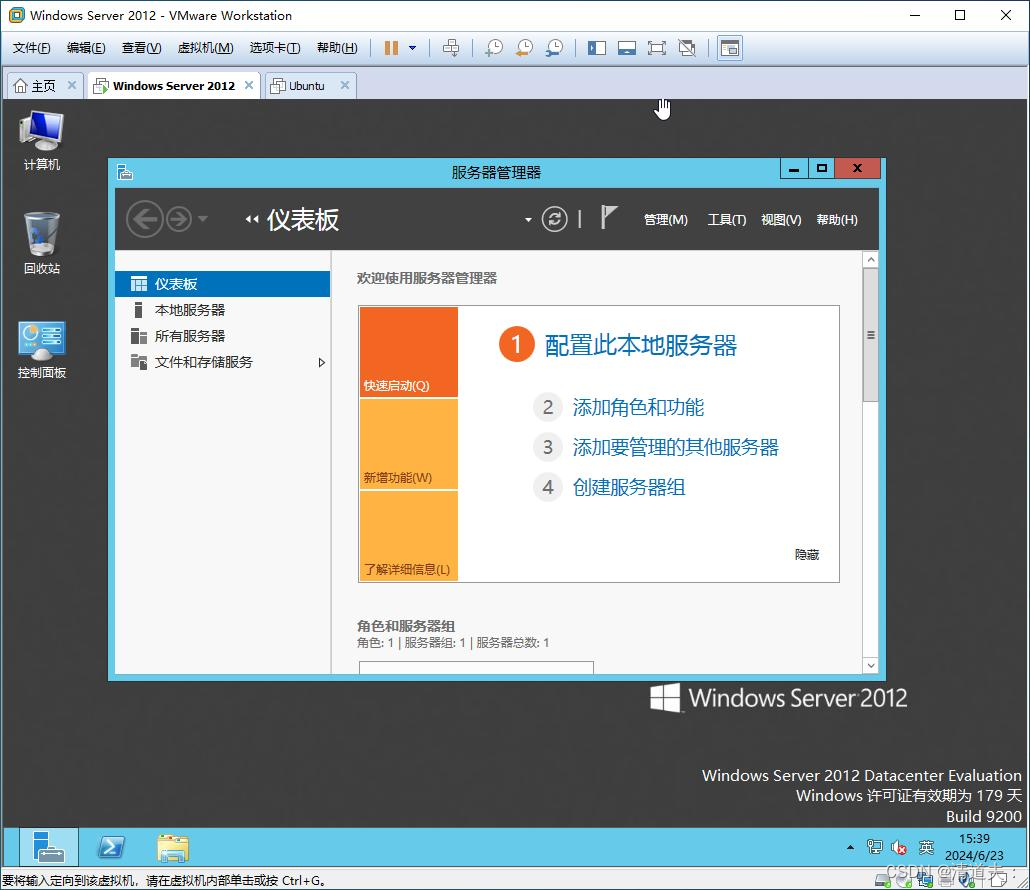Close the 主页 tab

[x=72, y=85]
